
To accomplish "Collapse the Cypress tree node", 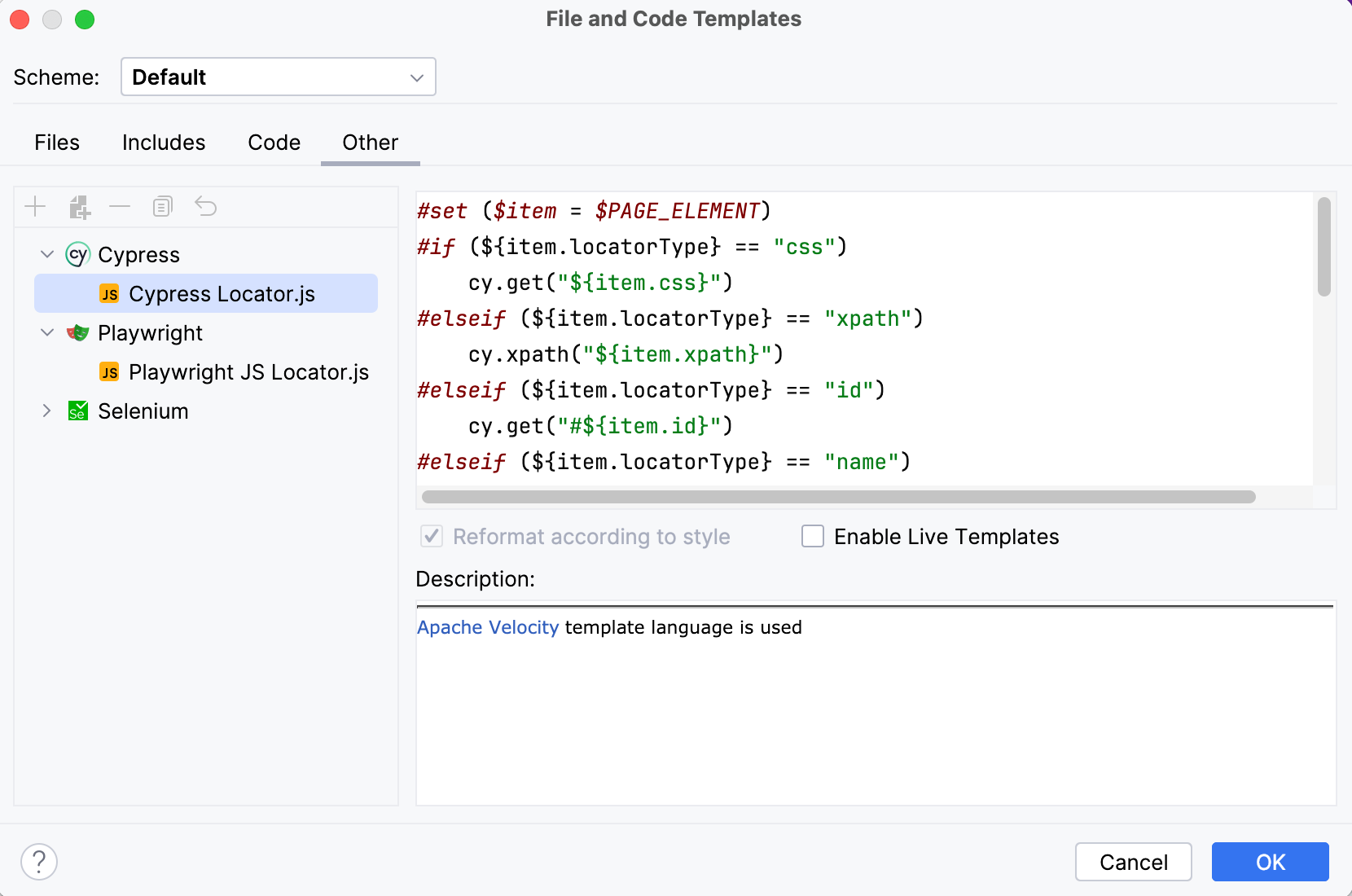I will click(46, 254).
